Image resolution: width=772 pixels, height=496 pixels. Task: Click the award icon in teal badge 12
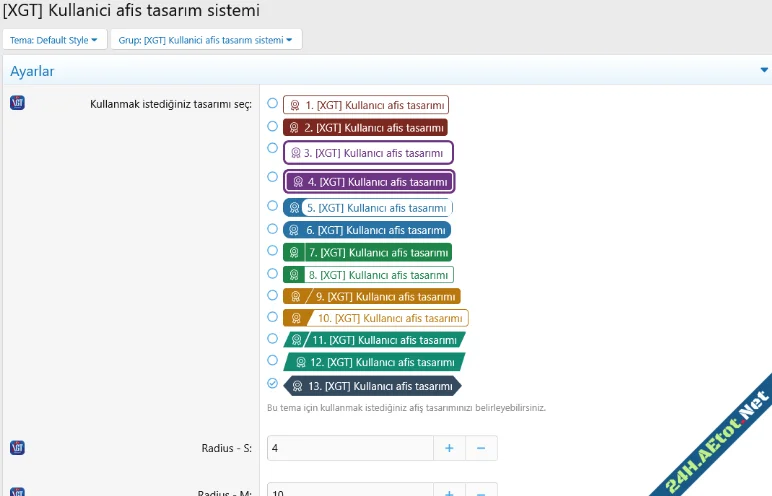pyautogui.click(x=297, y=362)
